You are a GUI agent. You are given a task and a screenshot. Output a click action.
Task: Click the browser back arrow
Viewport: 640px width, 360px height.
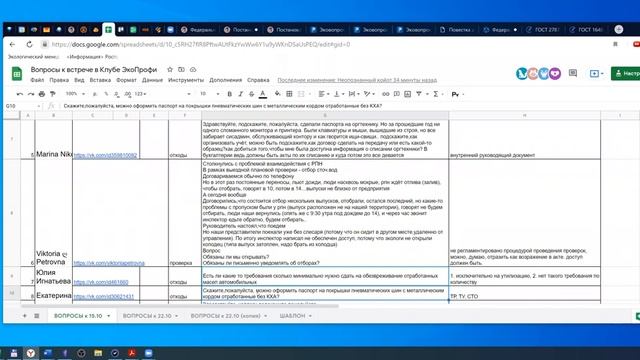coord(12,44)
